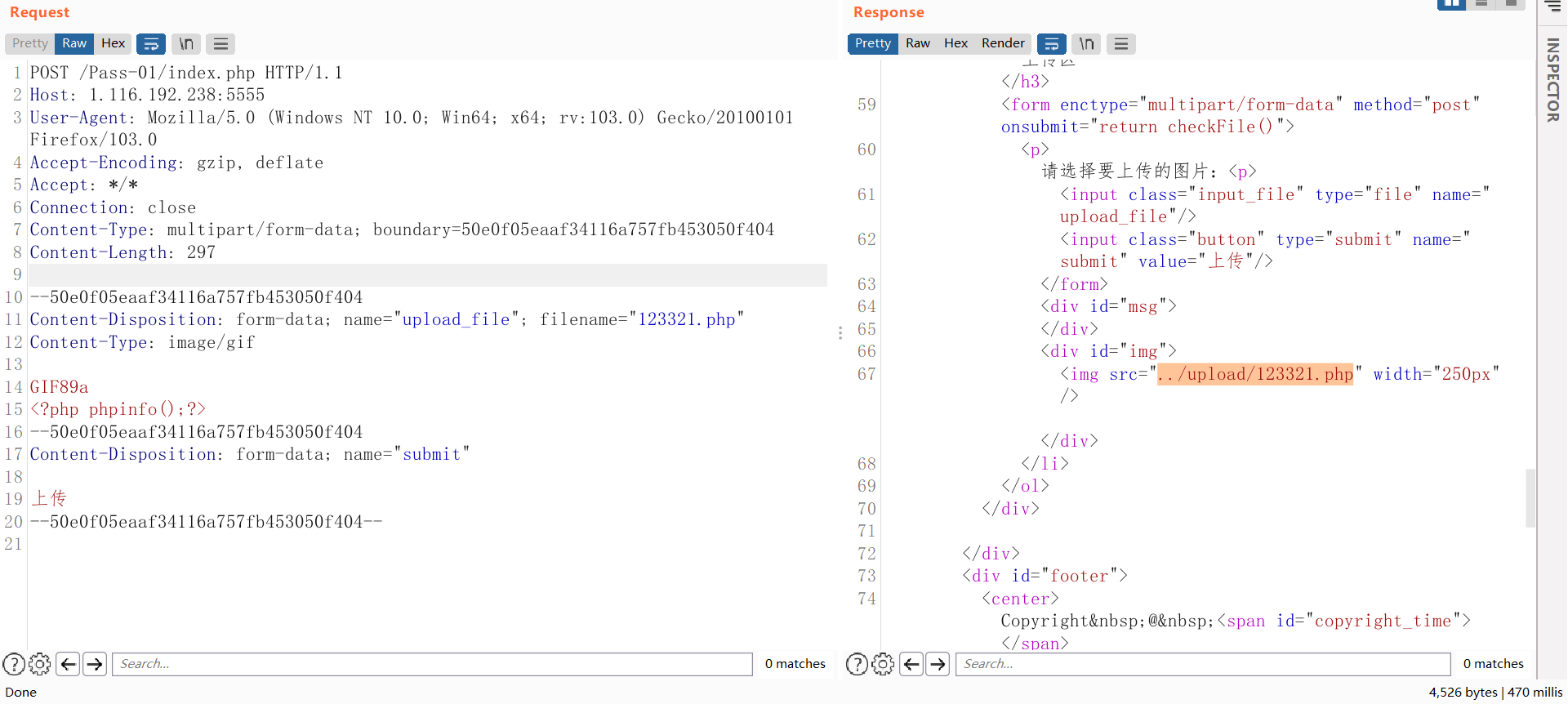Switch Request view to Pretty tab
The height and width of the screenshot is (704, 1568).
[x=30, y=43]
